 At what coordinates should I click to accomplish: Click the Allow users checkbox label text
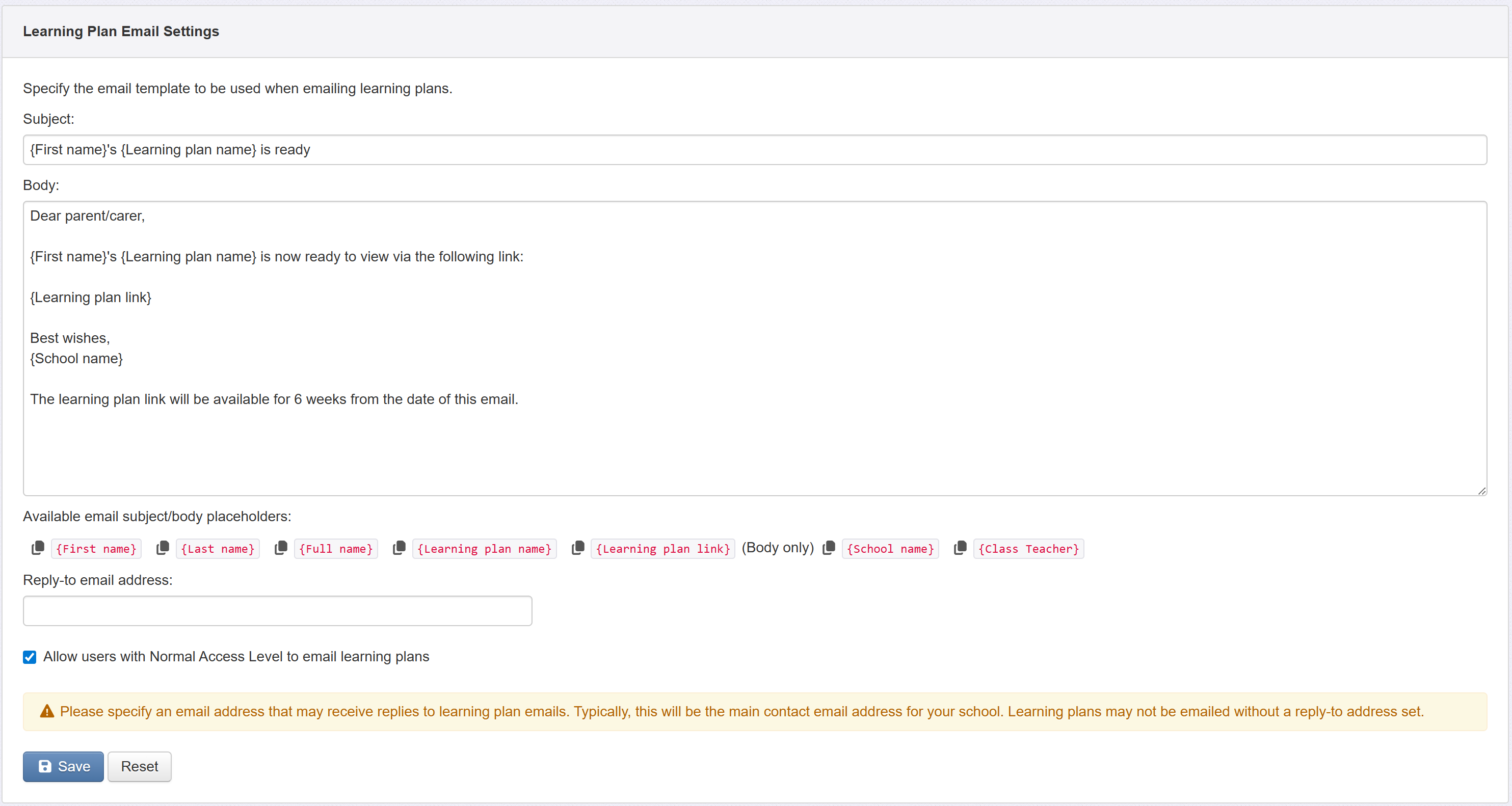(236, 656)
